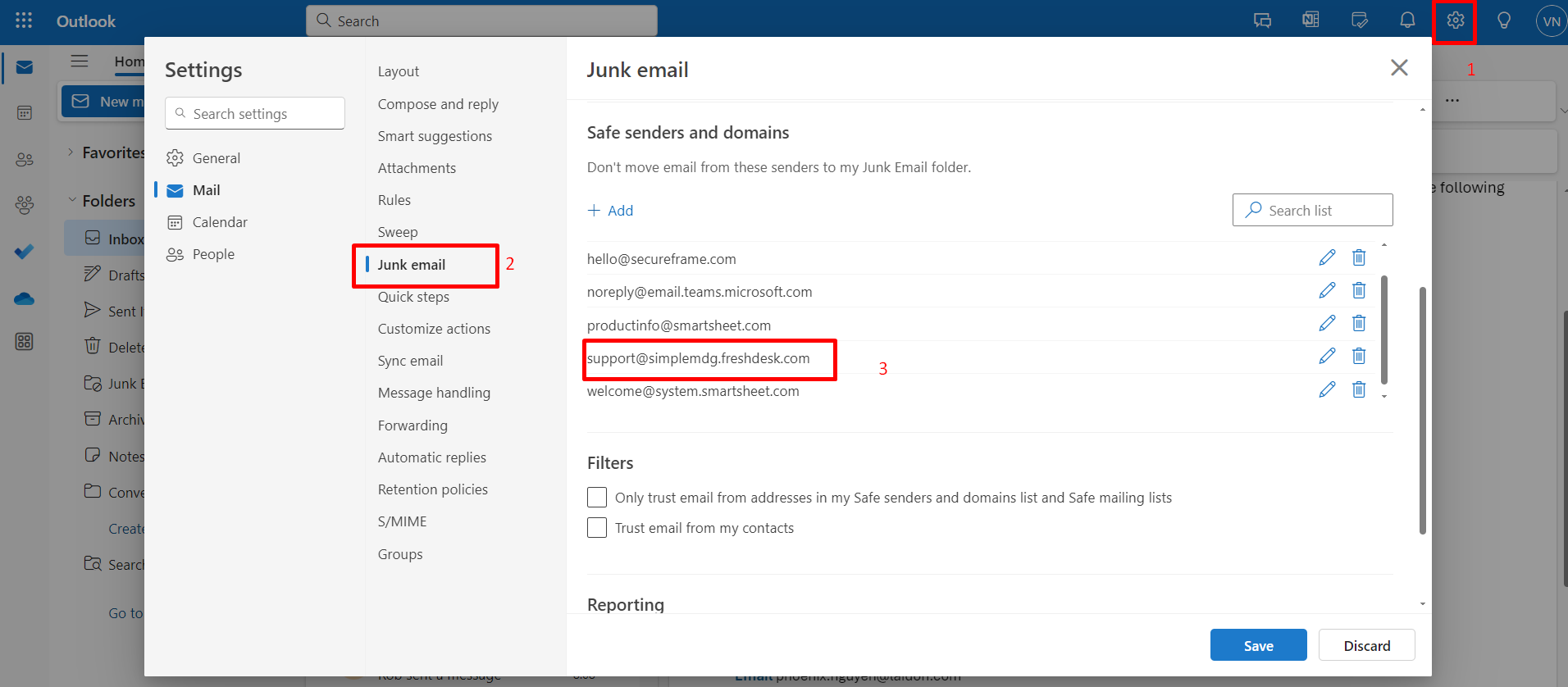This screenshot has height=687, width=1568.
Task: Discard junk email changes
Action: (x=1367, y=645)
